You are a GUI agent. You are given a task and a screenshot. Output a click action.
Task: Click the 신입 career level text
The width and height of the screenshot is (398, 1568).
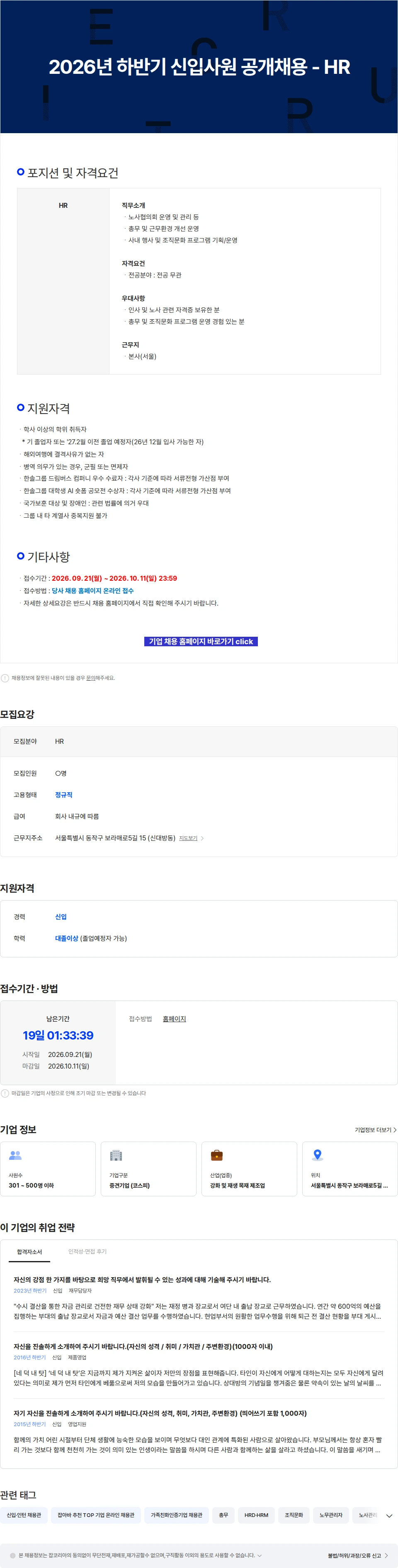tap(61, 917)
